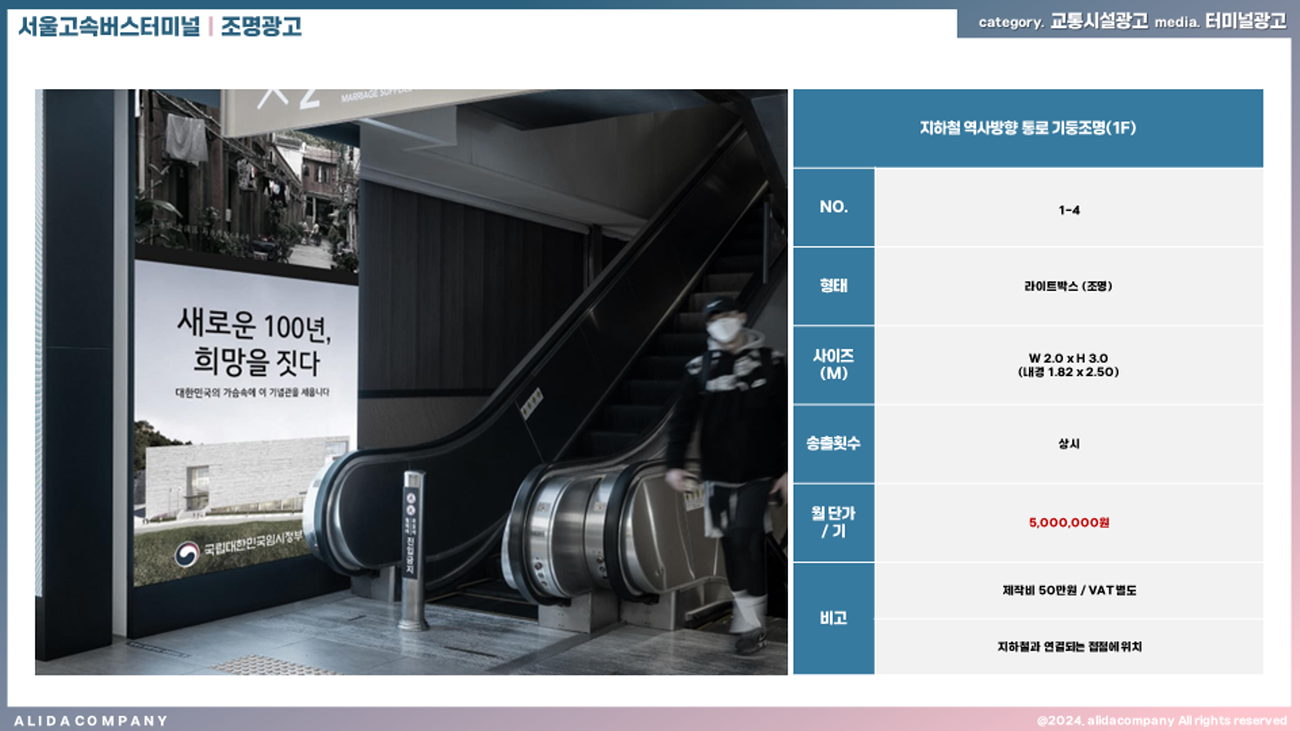Click the 제작비 50만원 / VAT 별도 note

(x=1068, y=590)
